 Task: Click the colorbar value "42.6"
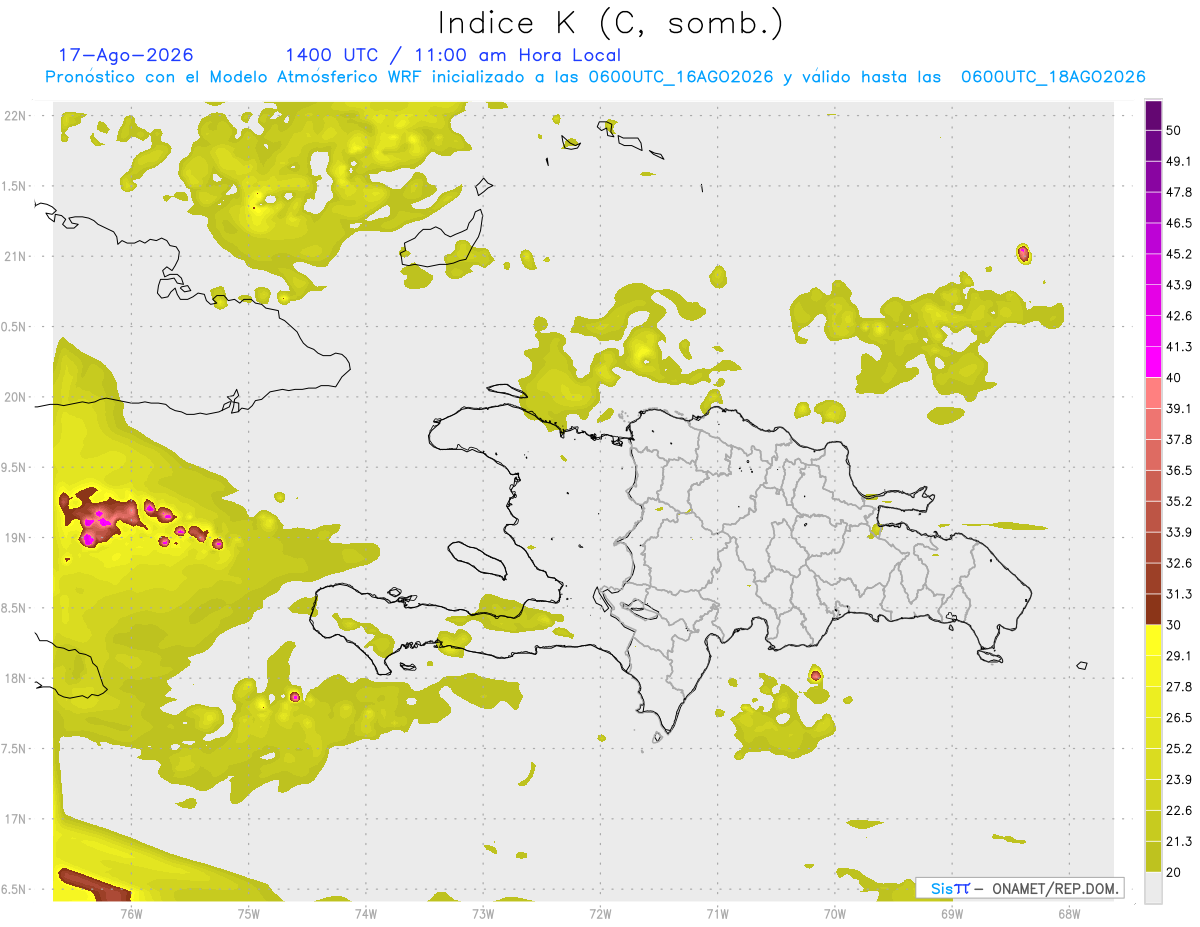[1179, 316]
